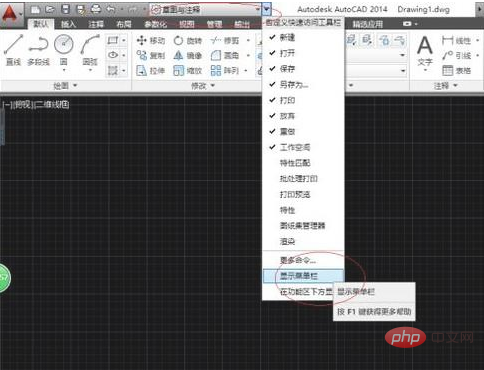Uncheck 保存 in the quick access menu
Viewport: 484px width, 370px height.
tap(303, 69)
